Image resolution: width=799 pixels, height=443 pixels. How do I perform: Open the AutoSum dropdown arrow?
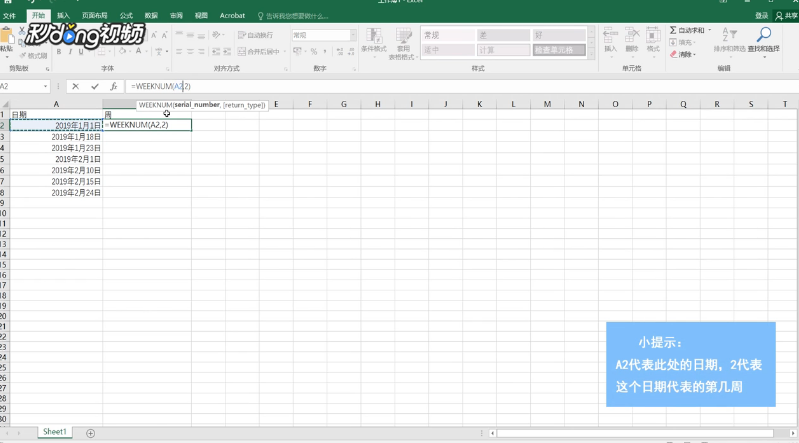pos(709,31)
